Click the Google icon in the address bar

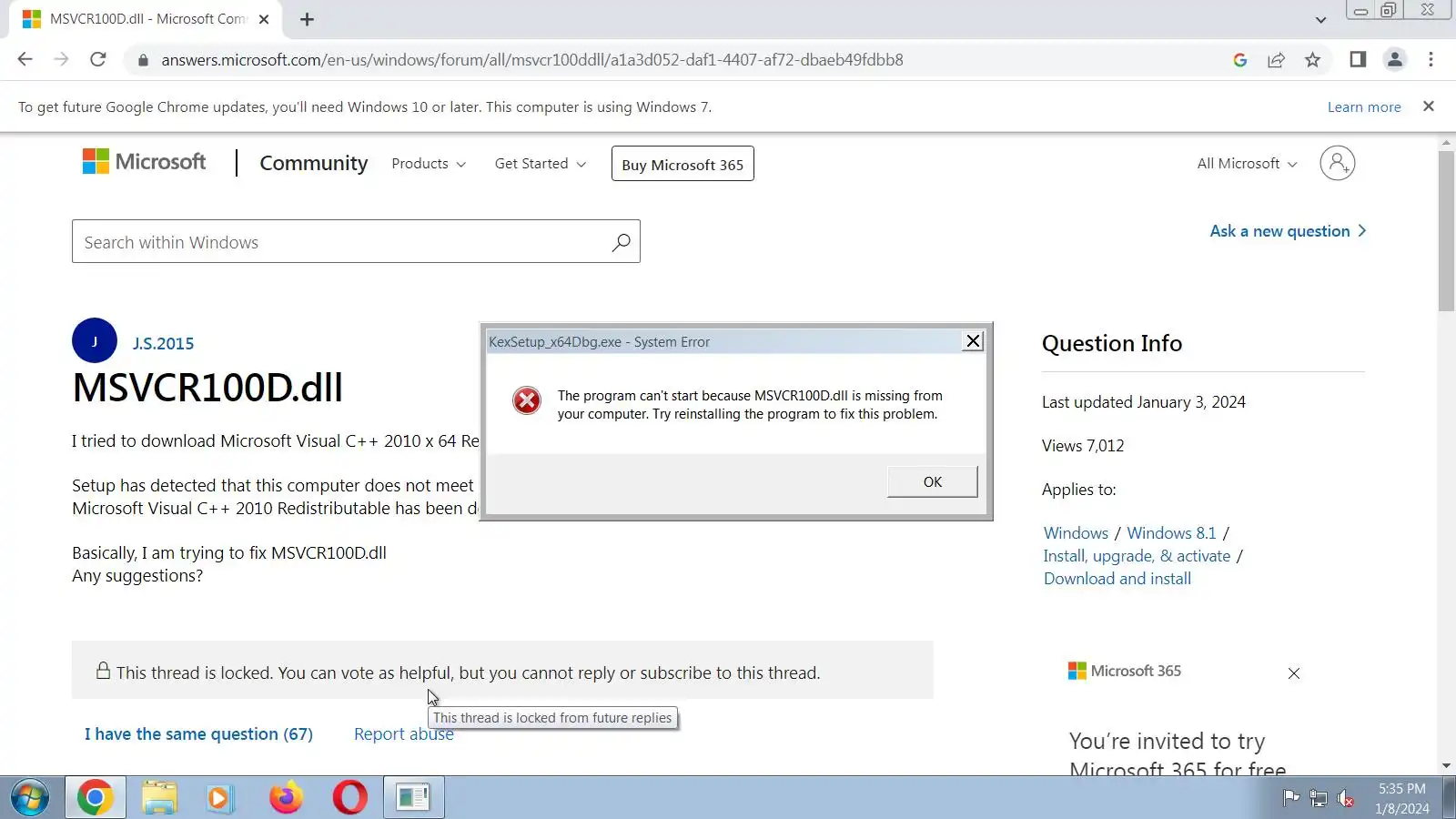click(x=1239, y=60)
